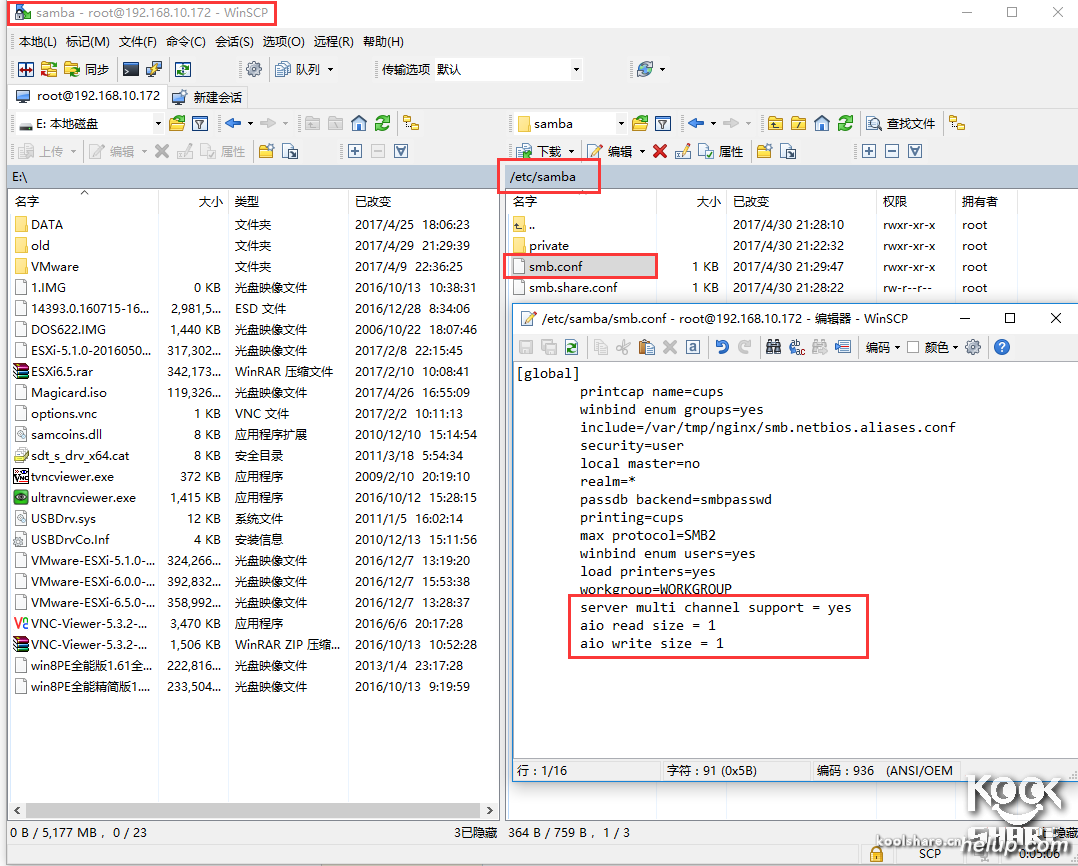Open Find (binoculars) in editor

[x=773, y=347]
